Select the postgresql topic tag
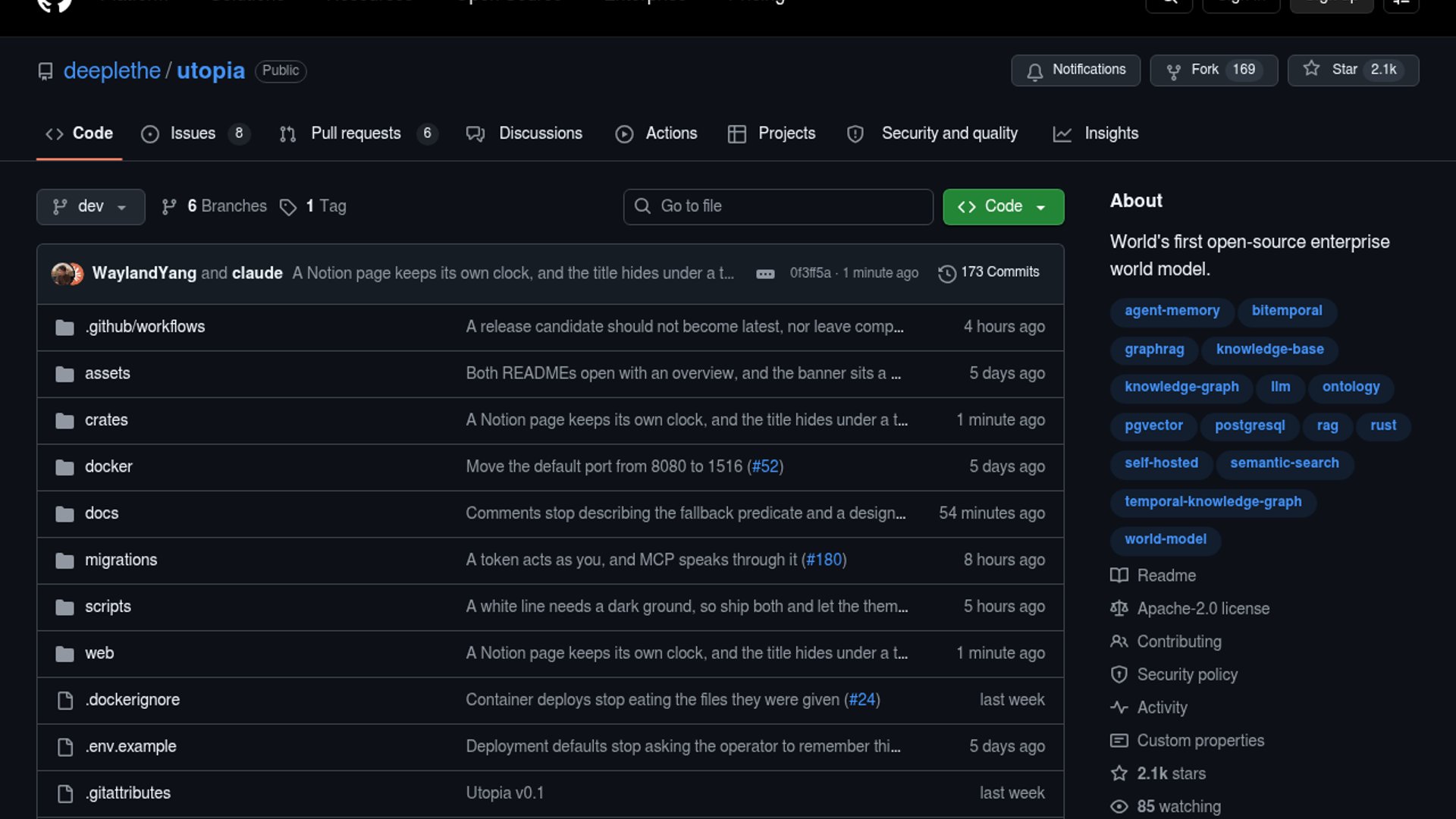The width and height of the screenshot is (1456, 819). click(1249, 426)
